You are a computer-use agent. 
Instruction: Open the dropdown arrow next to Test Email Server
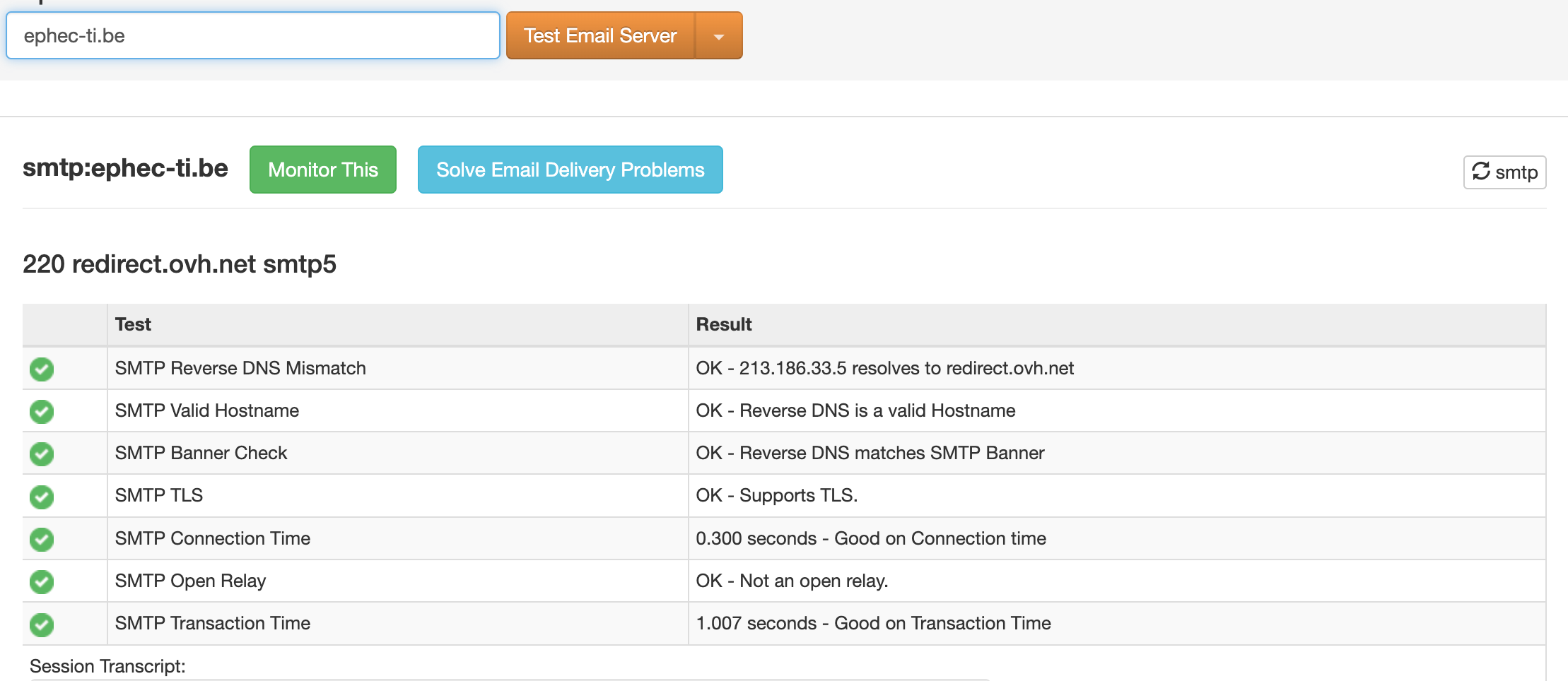(x=719, y=35)
